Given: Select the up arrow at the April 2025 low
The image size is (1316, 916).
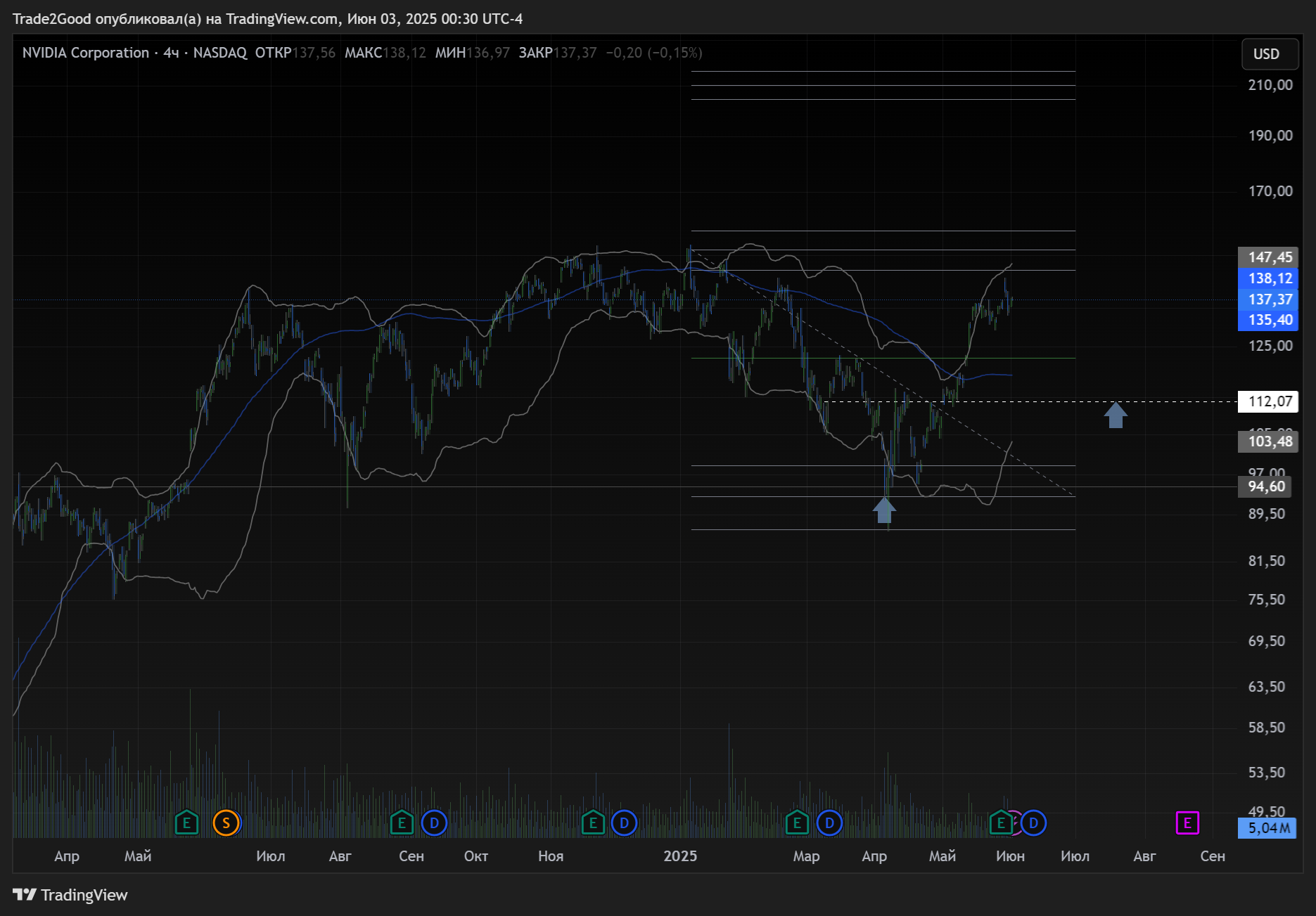Looking at the screenshot, I should coord(884,510).
